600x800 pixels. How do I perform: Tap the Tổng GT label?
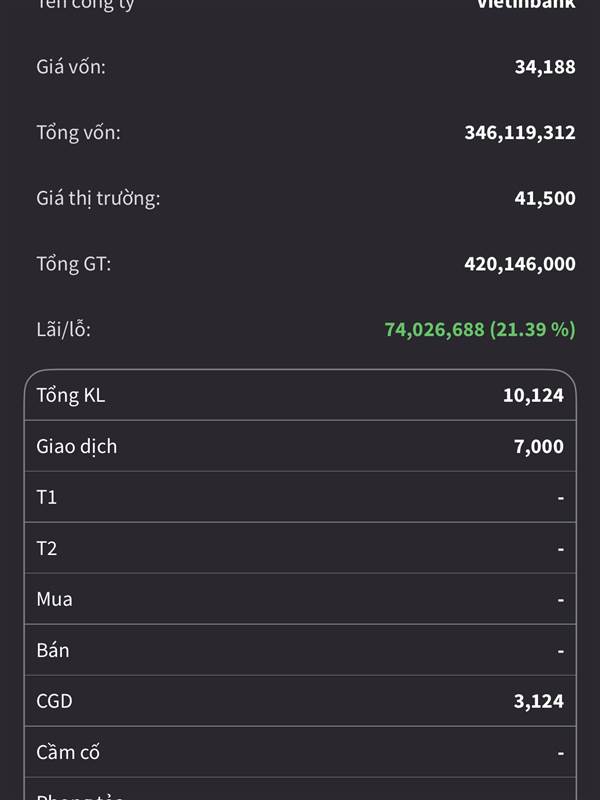point(74,264)
